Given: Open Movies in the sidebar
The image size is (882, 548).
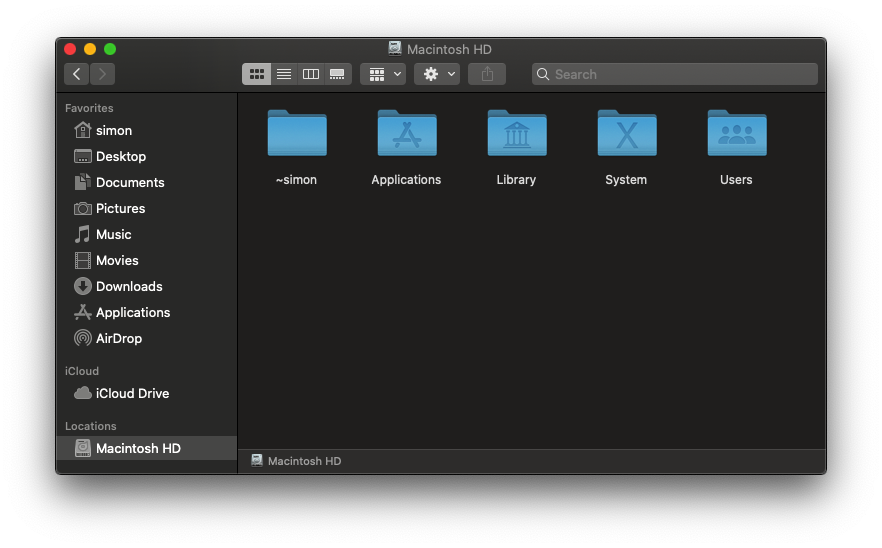Looking at the screenshot, I should (147, 260).
